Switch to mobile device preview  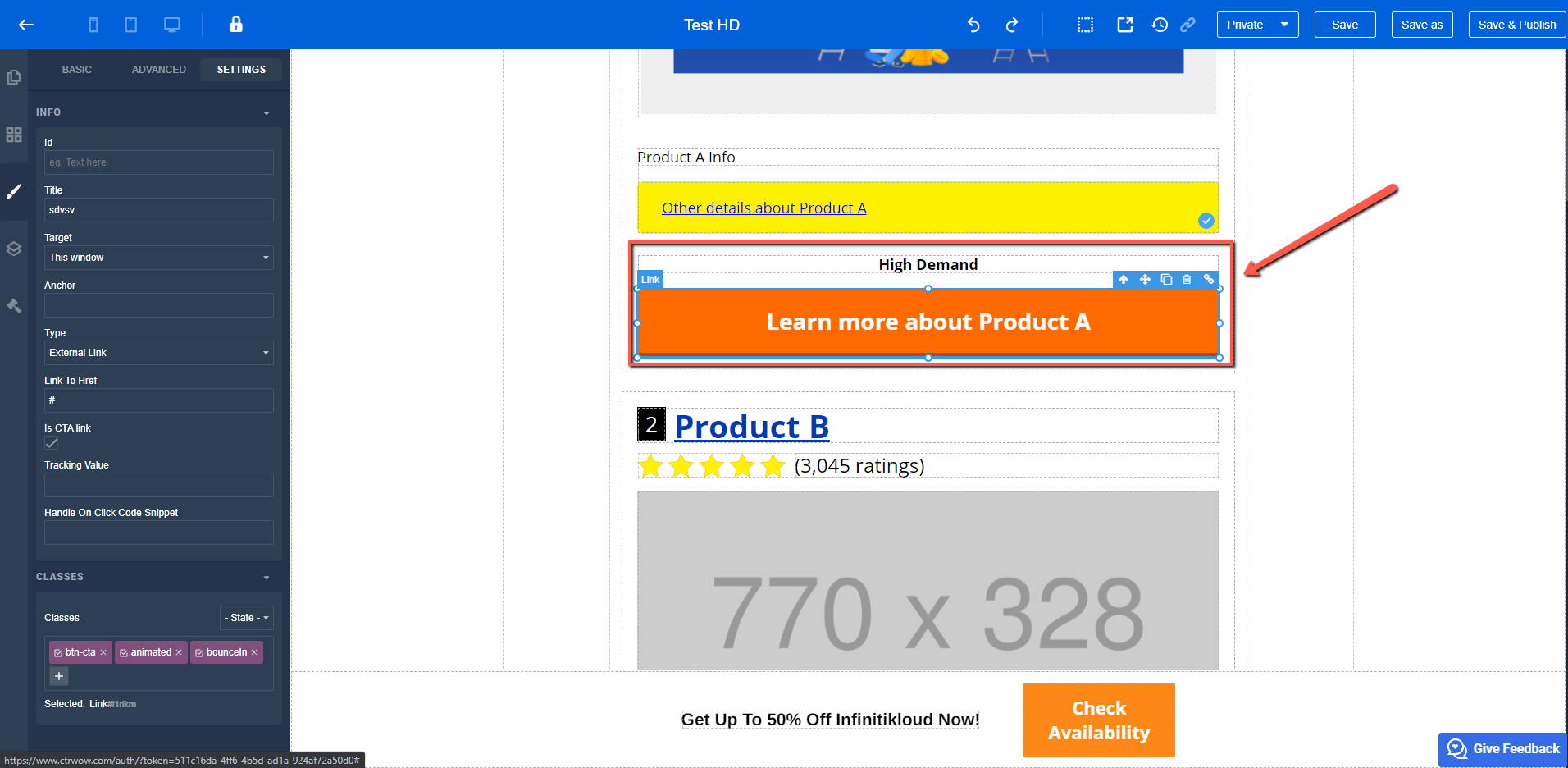(93, 25)
